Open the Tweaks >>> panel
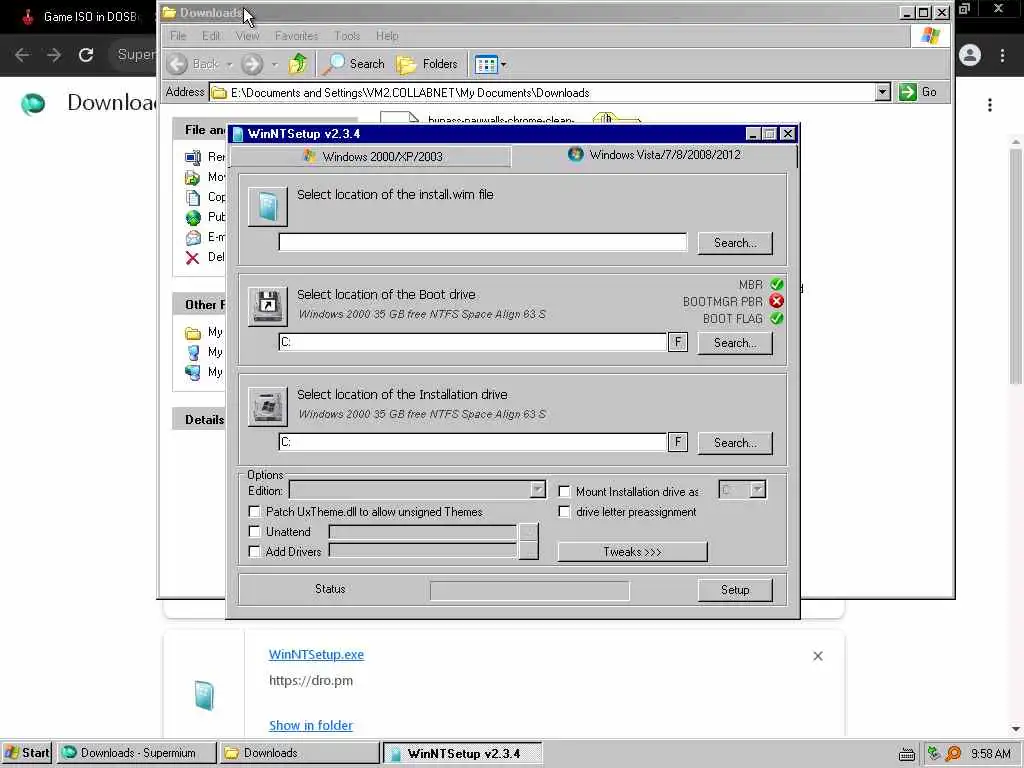This screenshot has height=768, width=1024. coord(632,552)
